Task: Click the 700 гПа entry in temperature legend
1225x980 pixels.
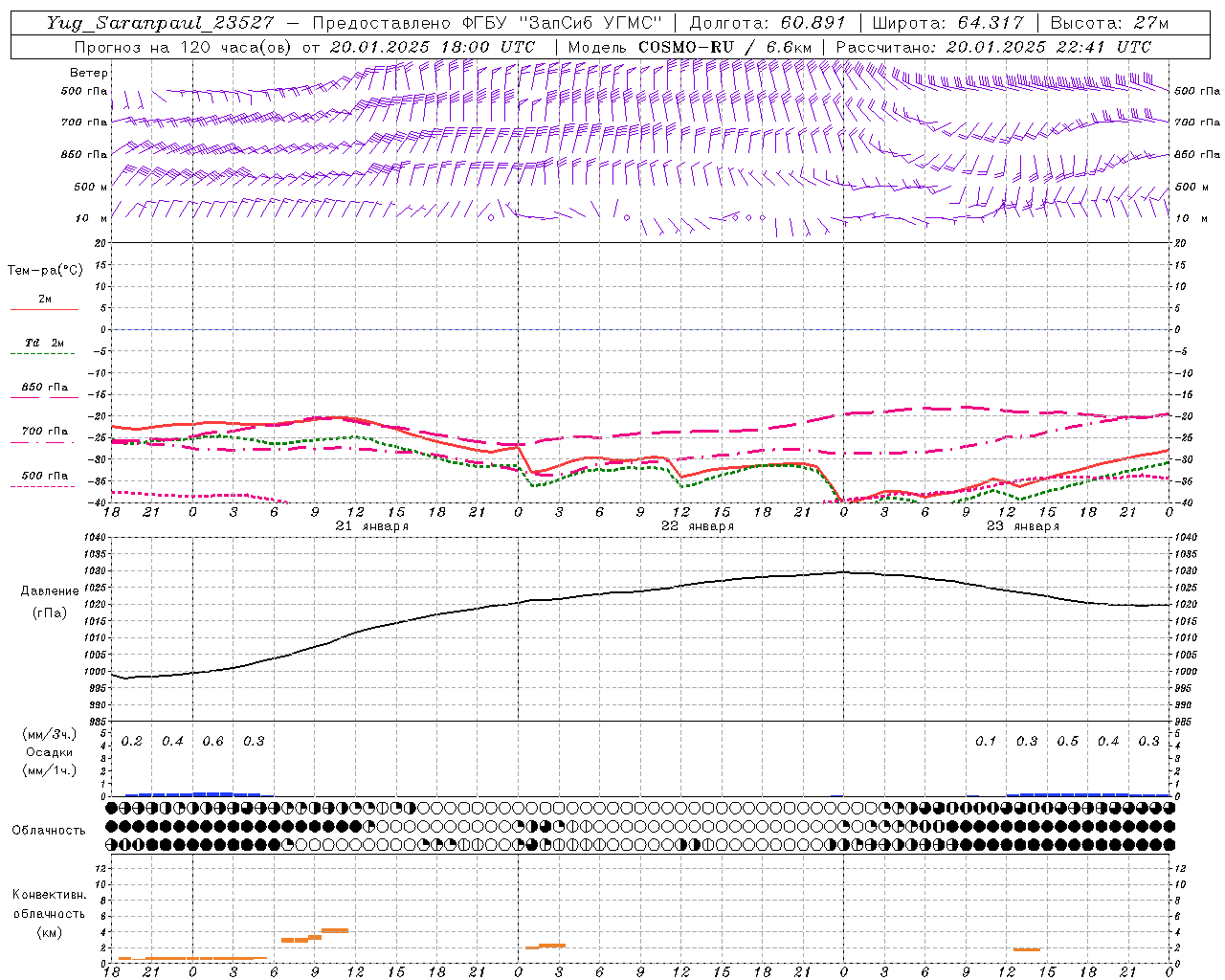Action: (45, 432)
